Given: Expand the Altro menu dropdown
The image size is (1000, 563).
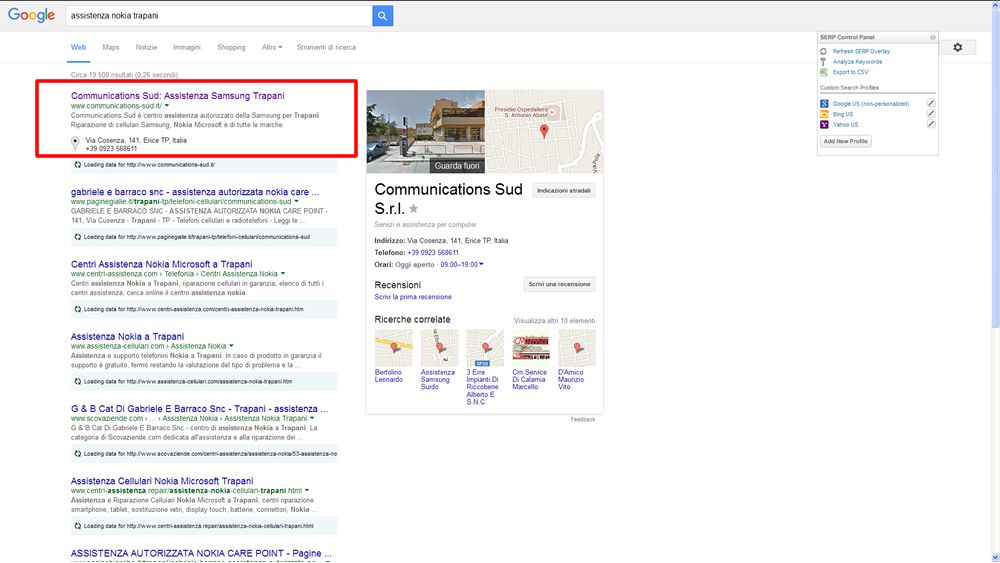Looking at the screenshot, I should 272,47.
